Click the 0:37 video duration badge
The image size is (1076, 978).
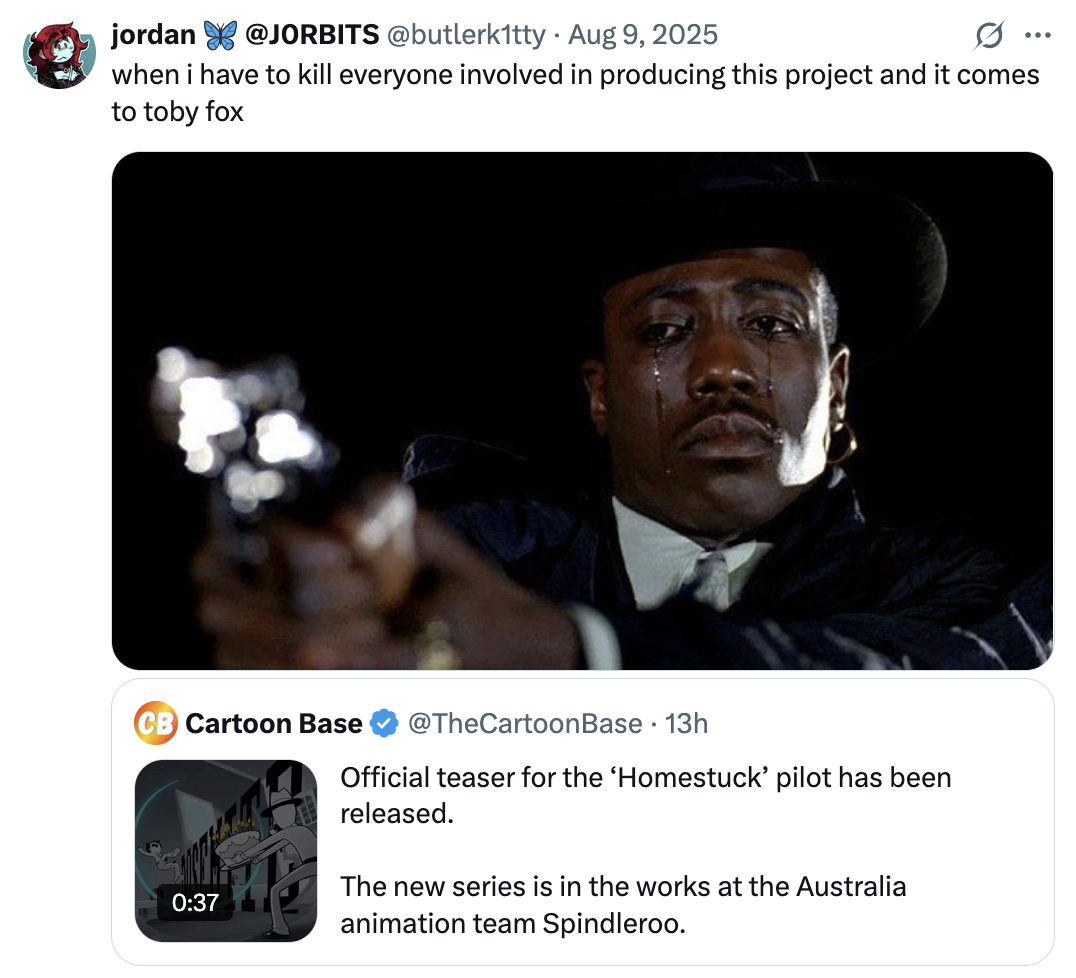pyautogui.click(x=195, y=902)
